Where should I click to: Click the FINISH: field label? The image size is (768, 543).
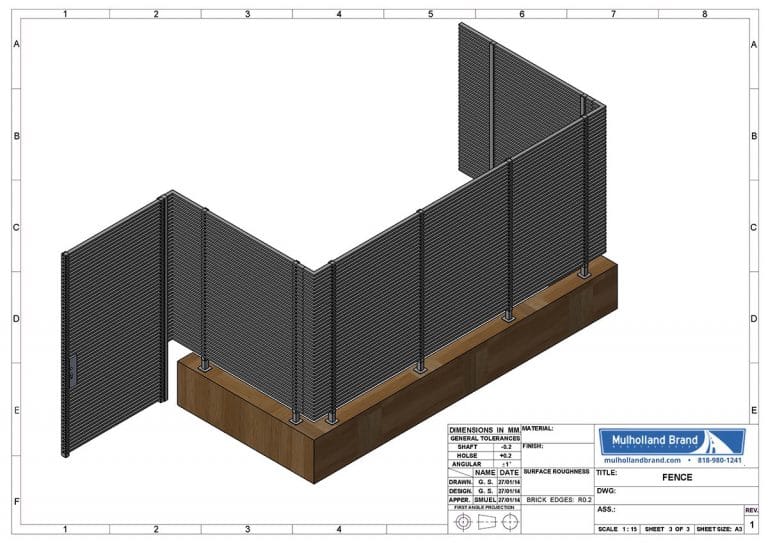(533, 446)
